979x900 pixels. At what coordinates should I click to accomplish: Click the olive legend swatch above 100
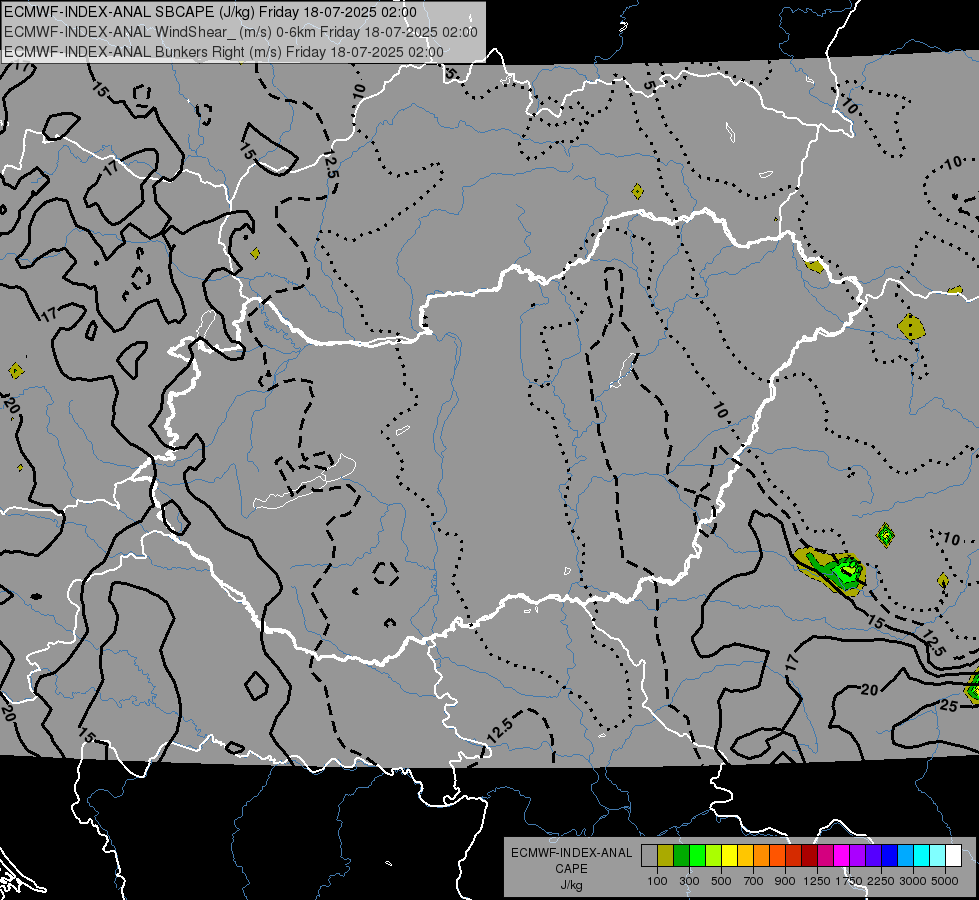point(666,855)
